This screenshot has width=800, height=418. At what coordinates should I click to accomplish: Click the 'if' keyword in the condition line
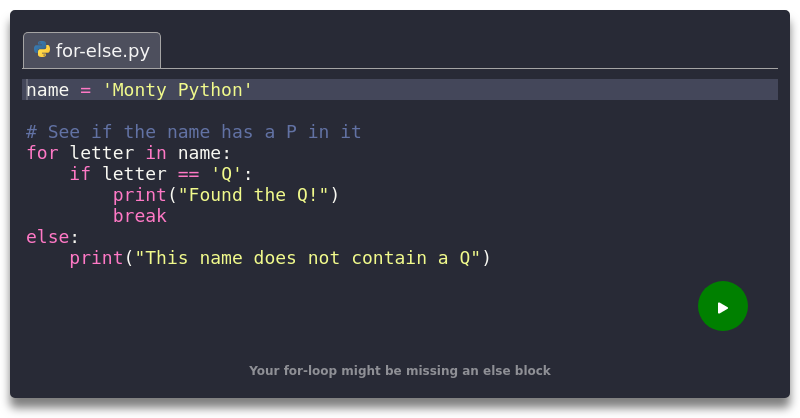tap(80, 174)
